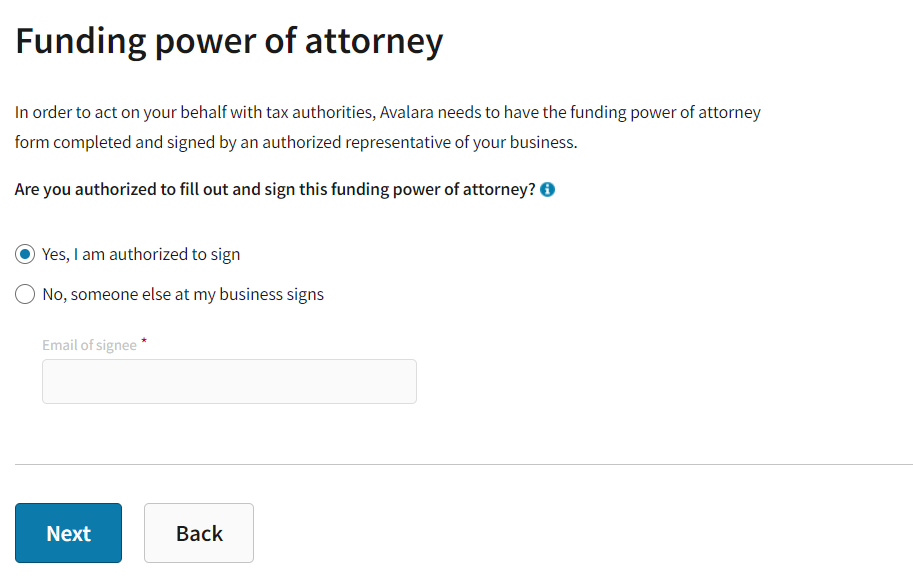This screenshot has width=913, height=576.
Task: Click the "No, someone else at my business signs" label text
Action: click(183, 295)
